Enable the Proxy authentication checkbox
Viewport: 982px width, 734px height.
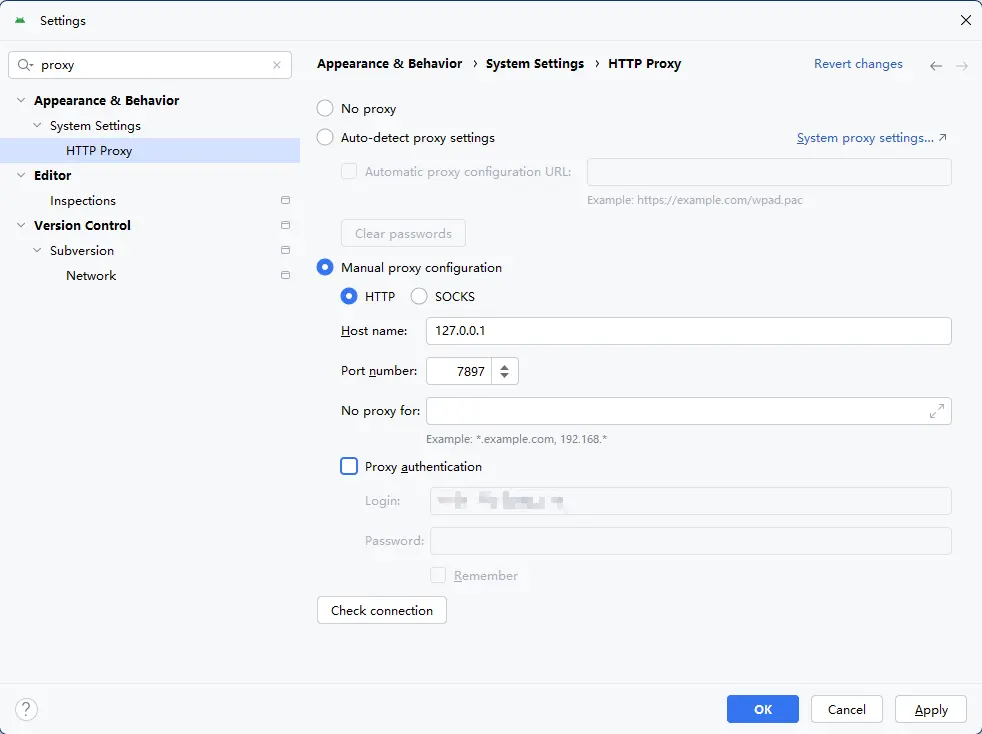pos(349,466)
